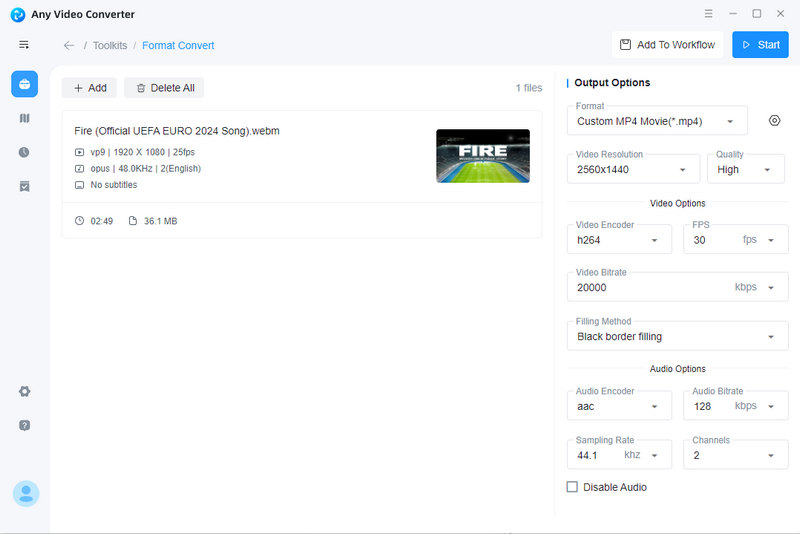Click Add To Workflow button
This screenshot has width=800, height=534.
coord(667,45)
